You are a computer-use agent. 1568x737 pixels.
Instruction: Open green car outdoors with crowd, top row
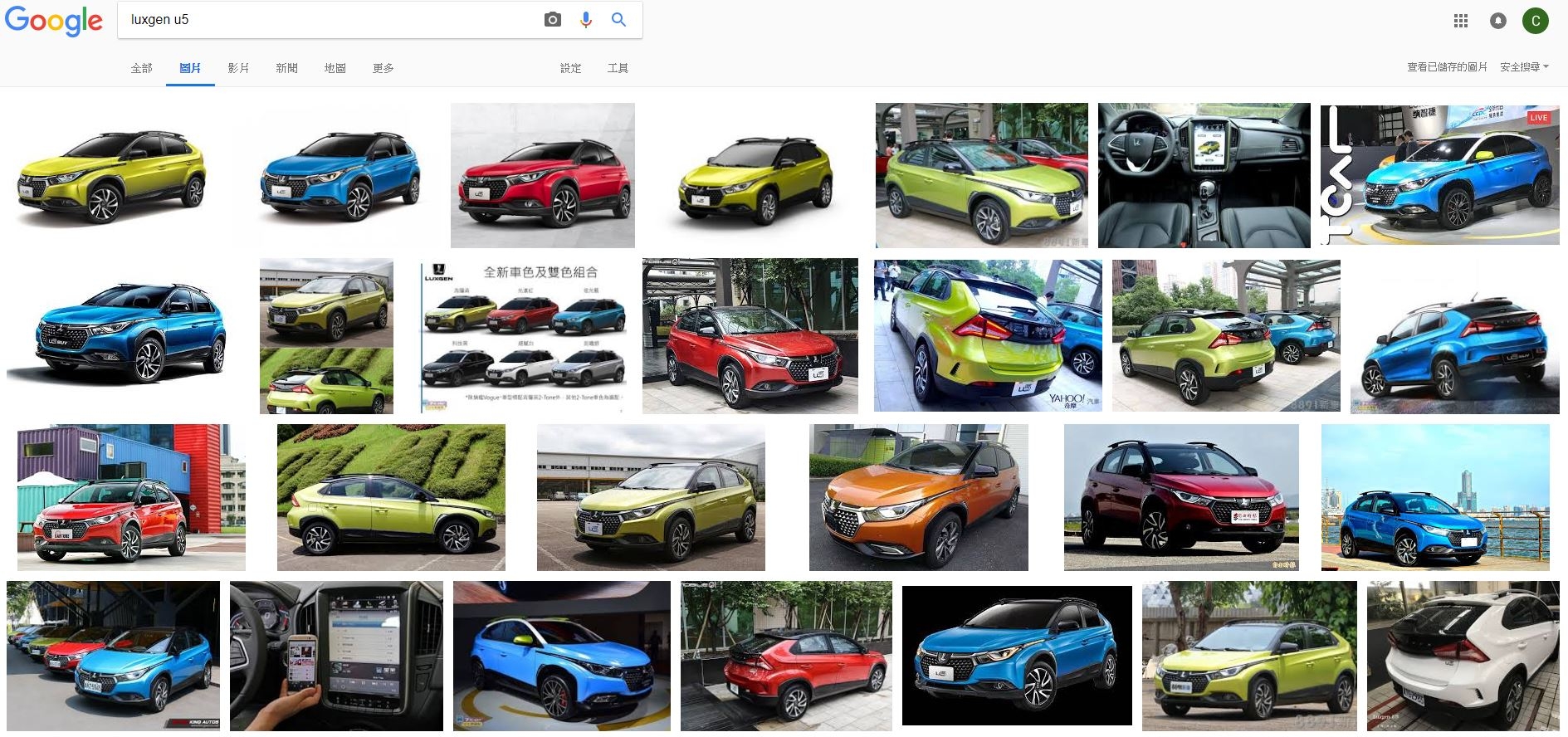click(982, 175)
